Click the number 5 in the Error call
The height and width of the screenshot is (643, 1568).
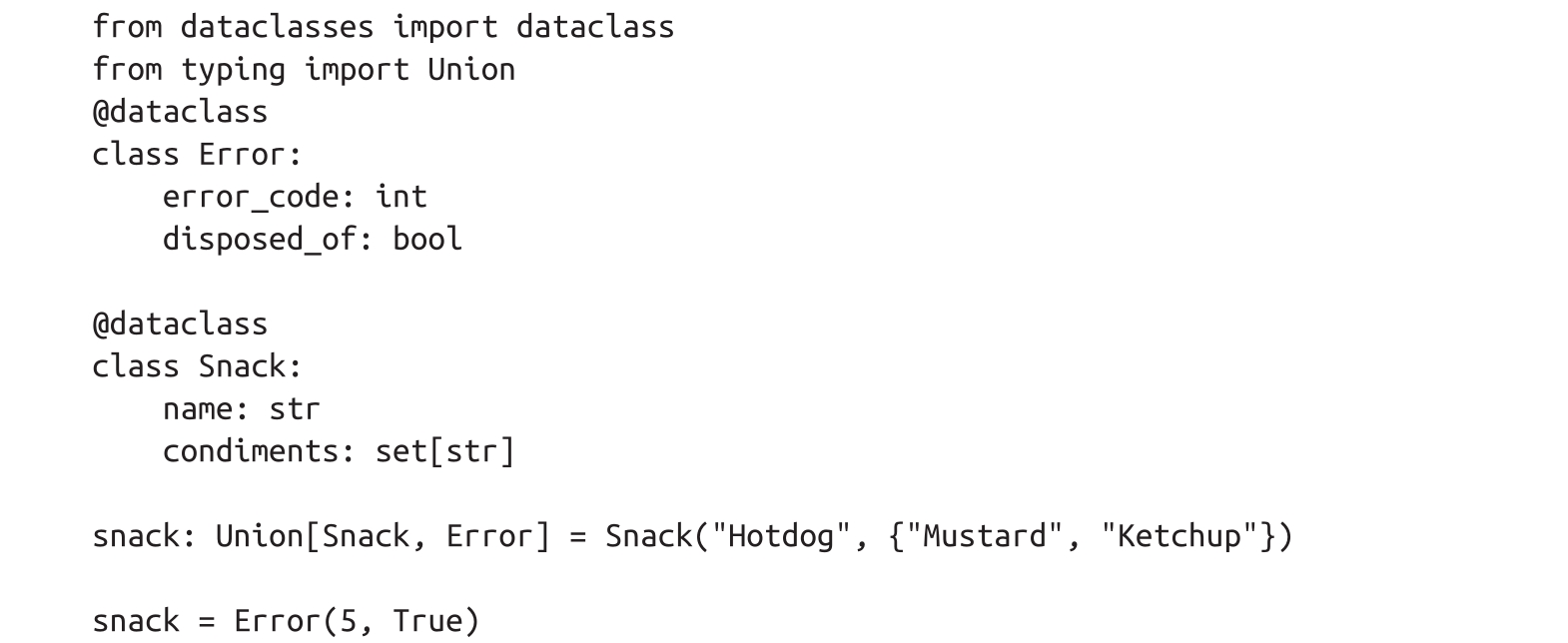click(348, 621)
